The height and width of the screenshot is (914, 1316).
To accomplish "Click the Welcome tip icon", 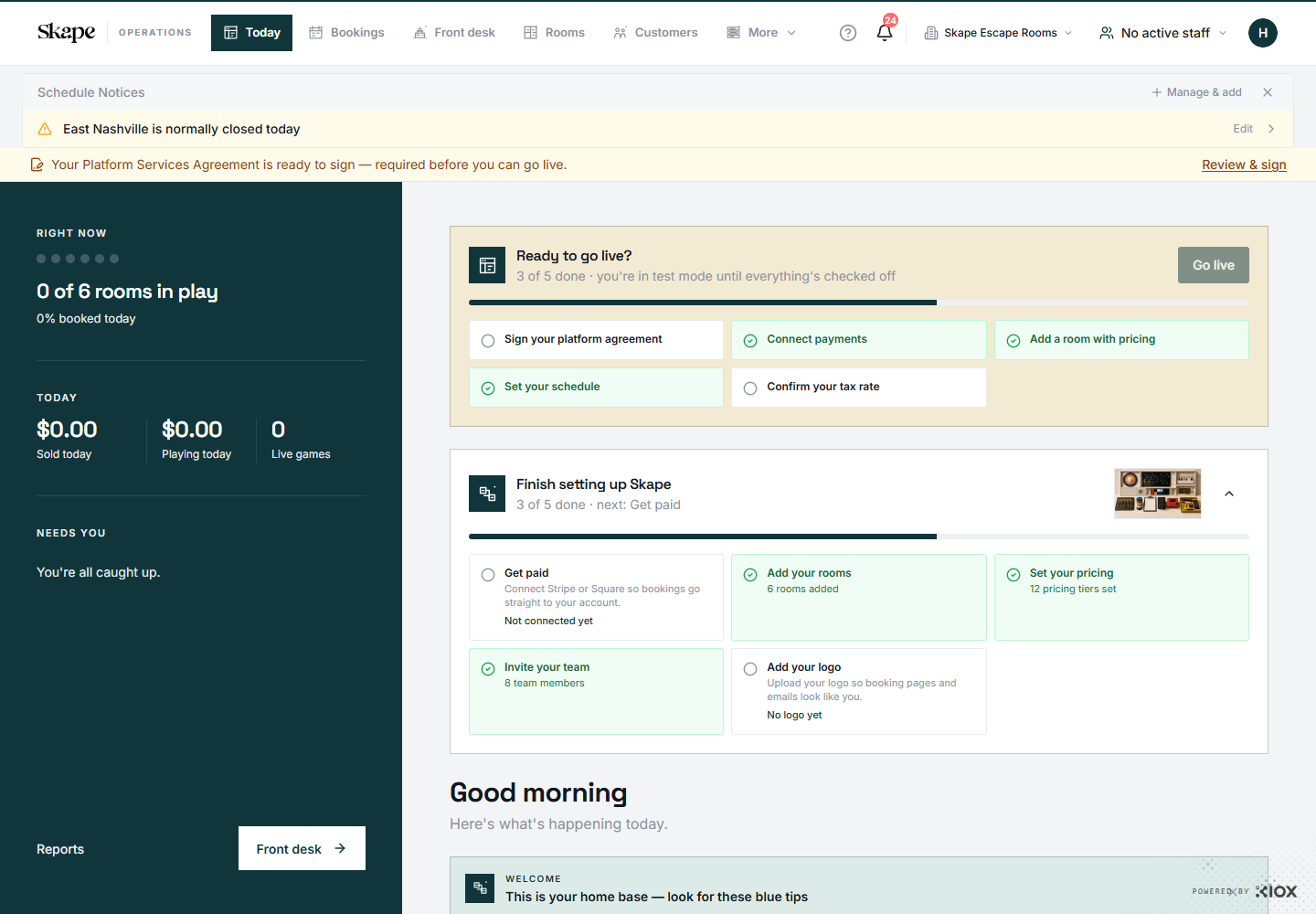I will [x=480, y=887].
